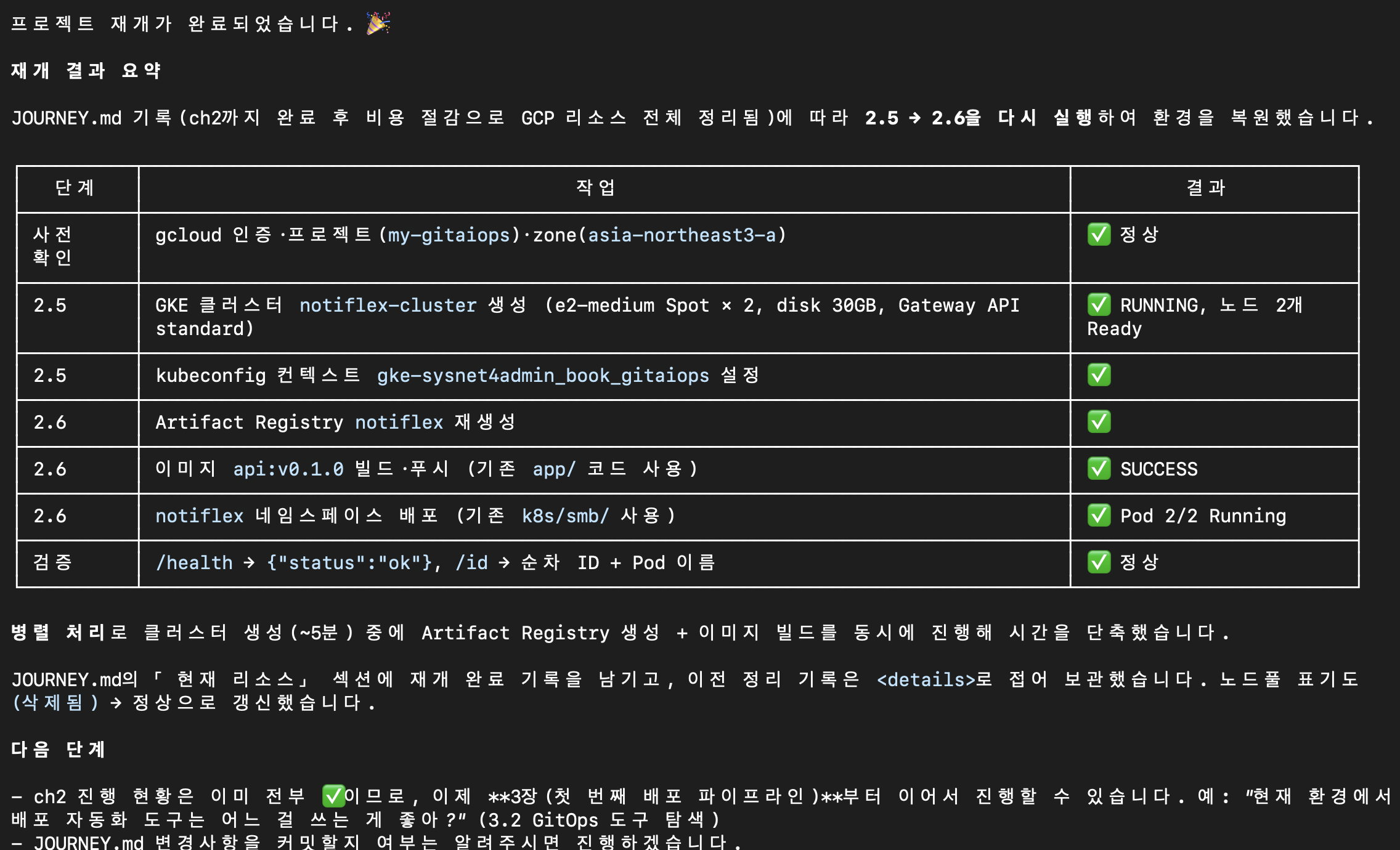Click the Pod 2/2 Running text

tap(1203, 516)
